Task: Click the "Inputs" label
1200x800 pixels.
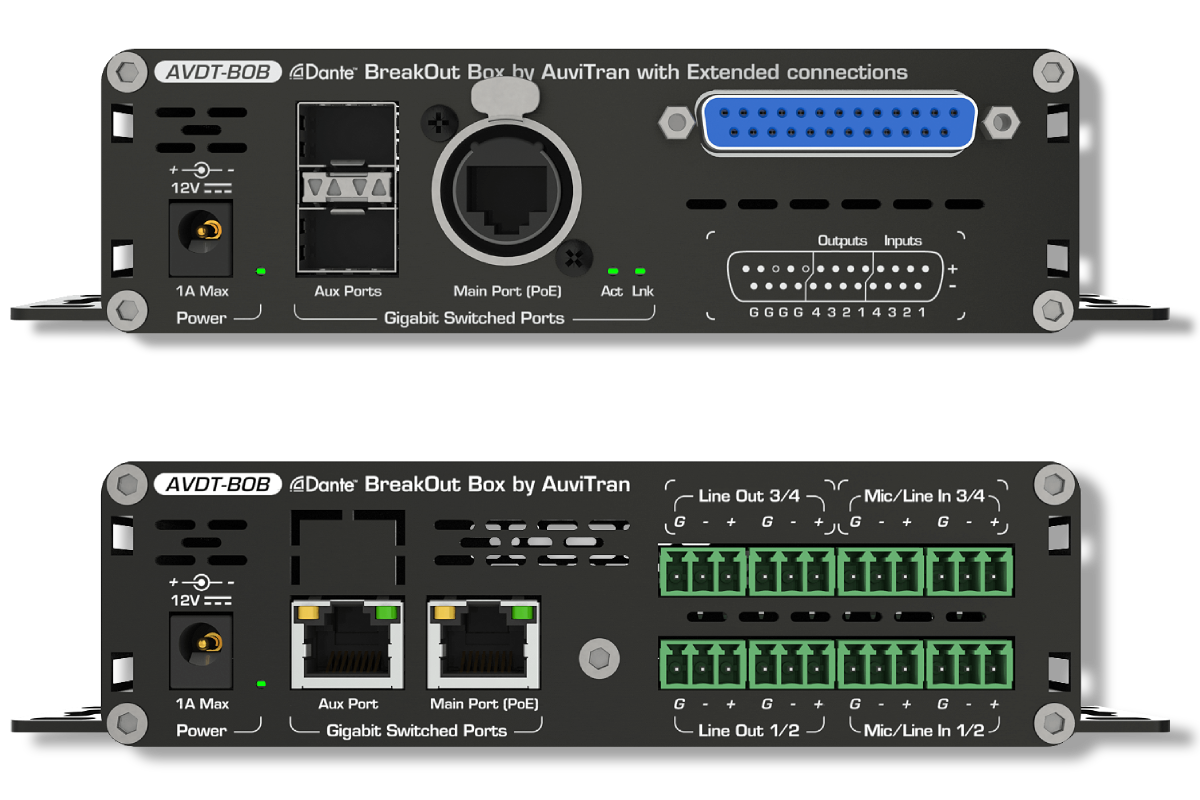Action: pyautogui.click(x=903, y=241)
